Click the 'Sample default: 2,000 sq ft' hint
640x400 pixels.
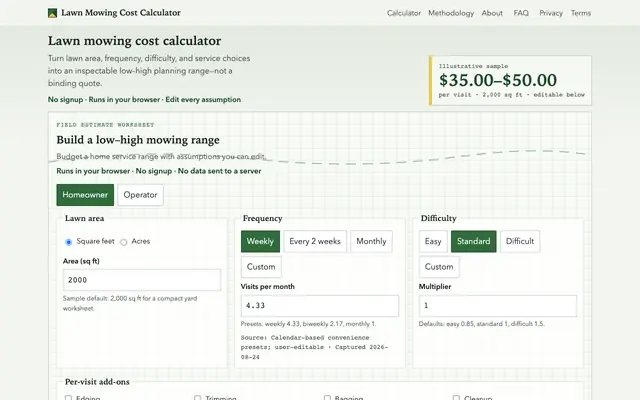point(130,303)
